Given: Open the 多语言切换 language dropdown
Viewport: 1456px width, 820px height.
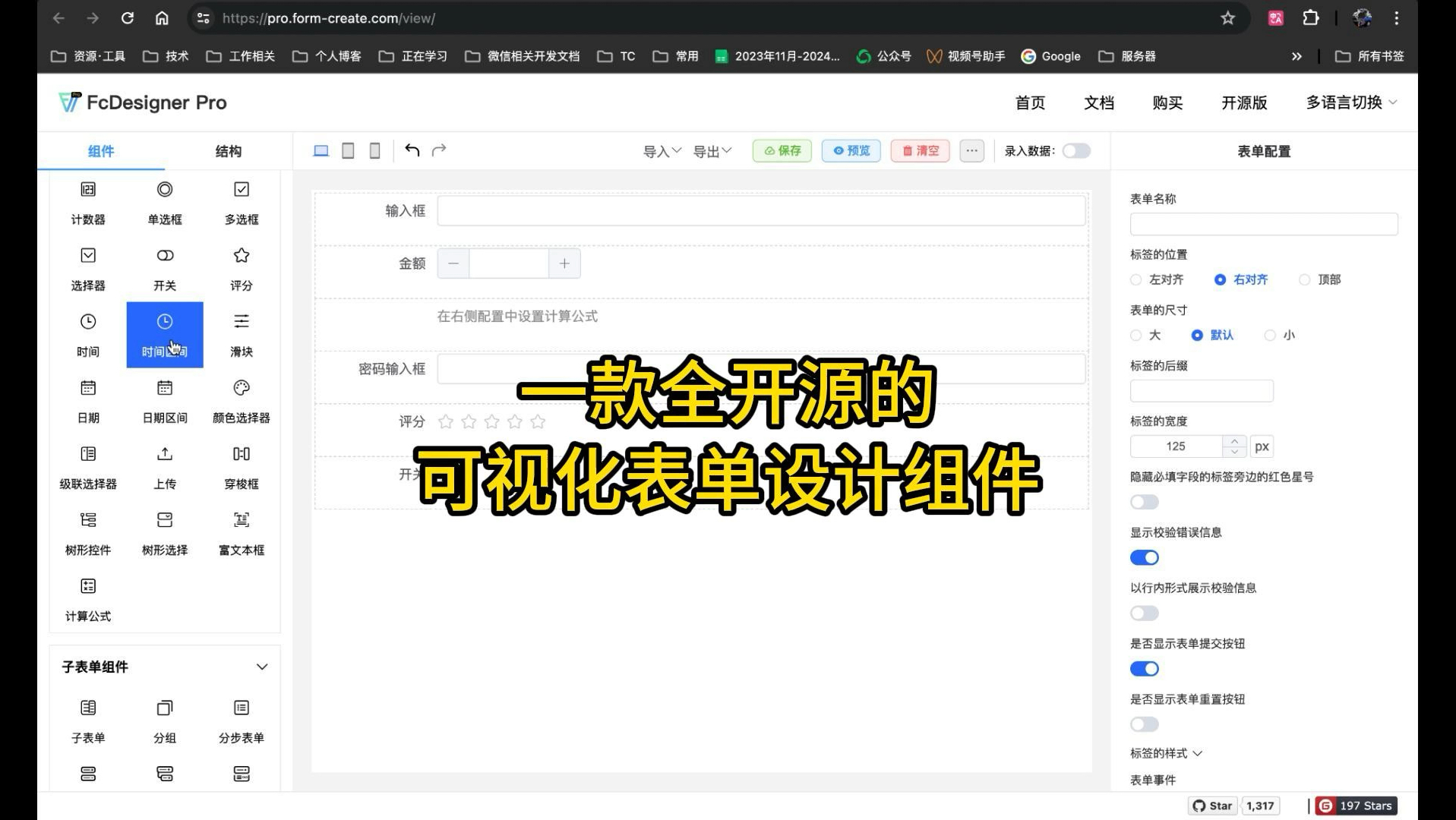Looking at the screenshot, I should tap(1351, 102).
